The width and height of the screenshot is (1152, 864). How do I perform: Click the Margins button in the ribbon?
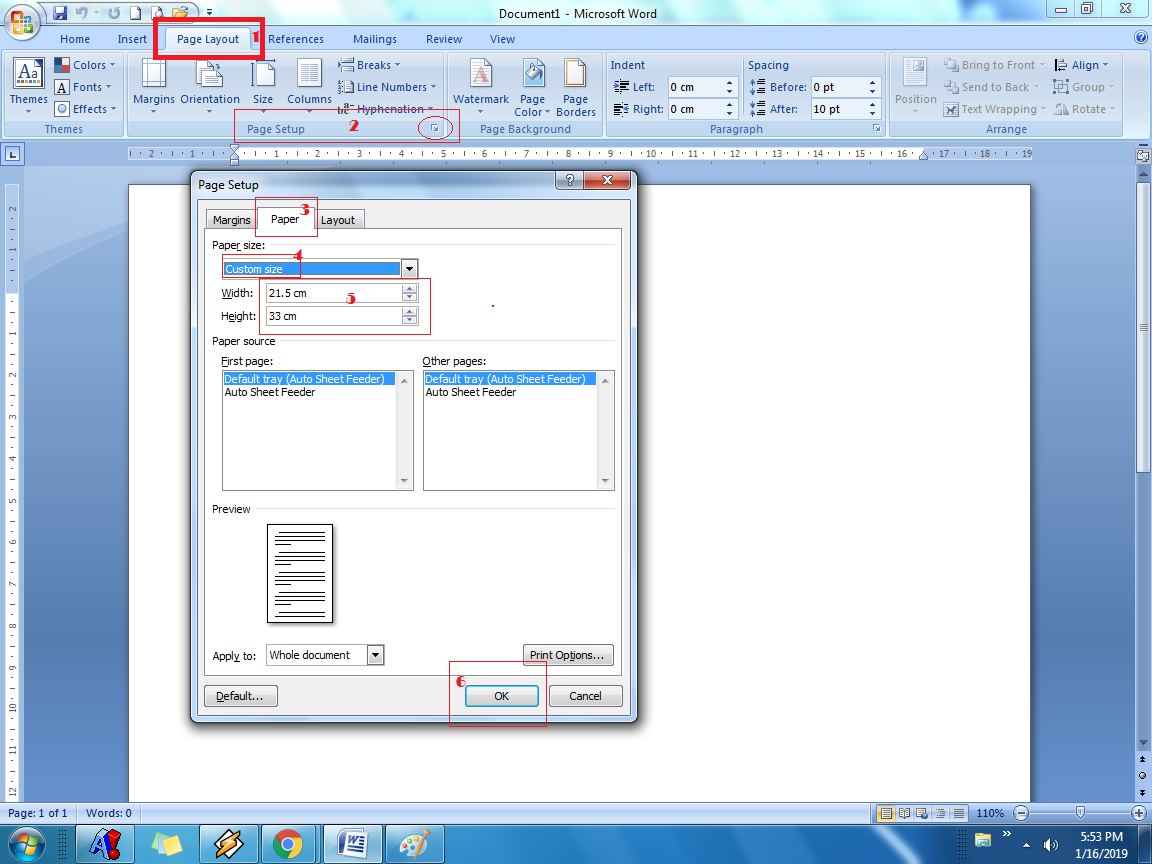click(x=153, y=86)
